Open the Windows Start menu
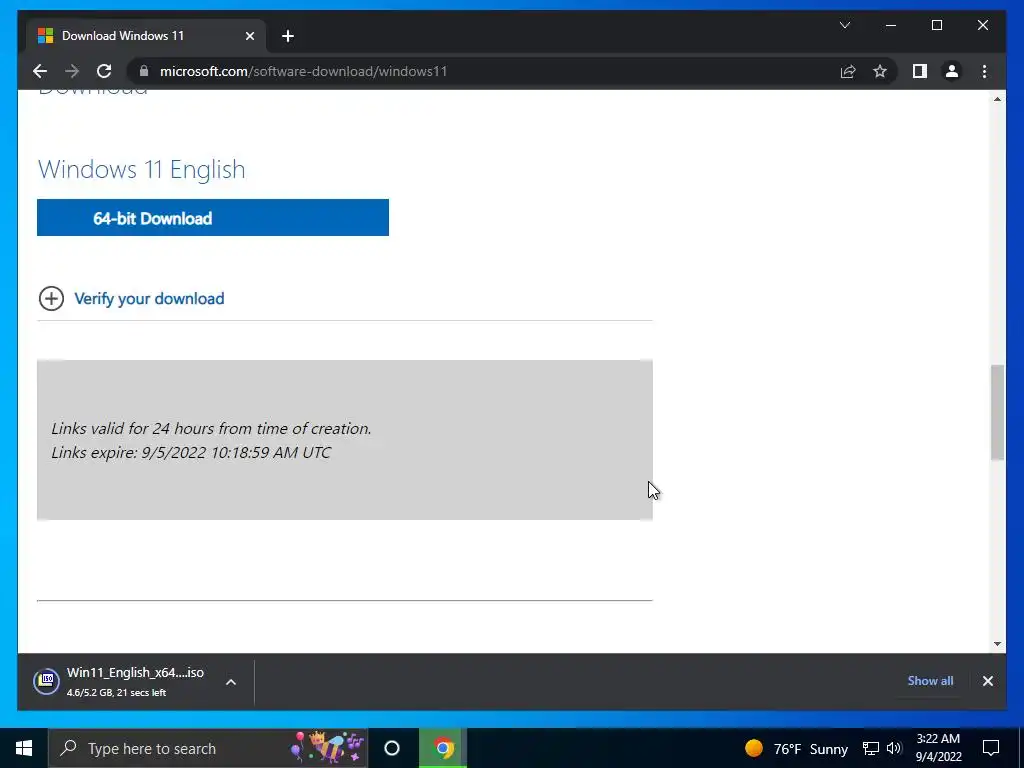Viewport: 1024px width, 768px height. 24,748
